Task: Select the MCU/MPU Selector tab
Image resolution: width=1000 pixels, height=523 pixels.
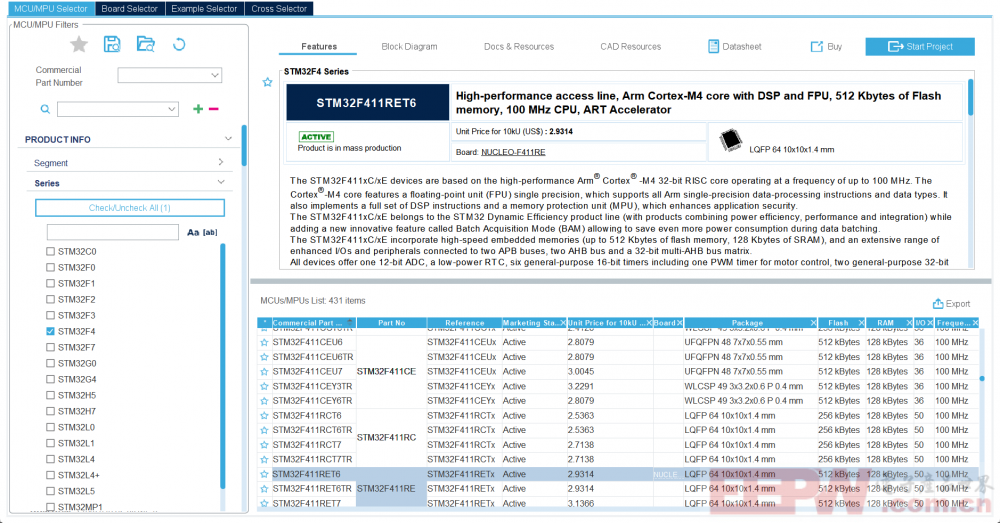Action: tap(50, 8)
